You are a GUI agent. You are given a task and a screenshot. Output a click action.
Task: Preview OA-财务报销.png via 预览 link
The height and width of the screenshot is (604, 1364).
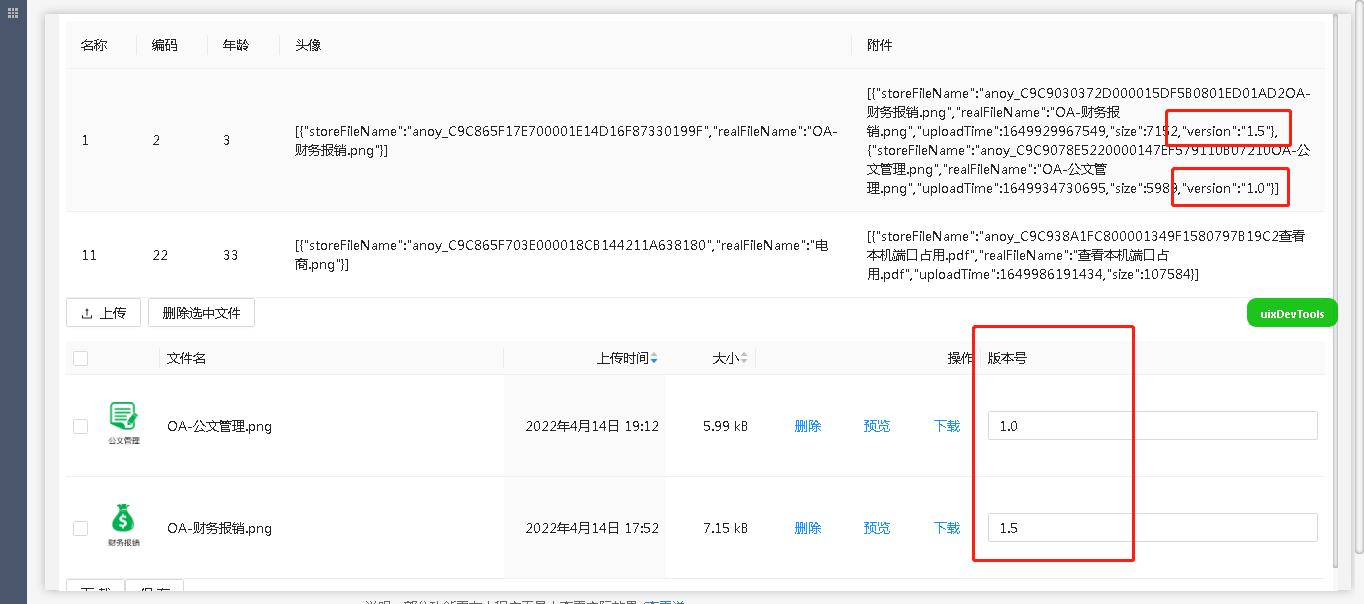pyautogui.click(x=877, y=528)
